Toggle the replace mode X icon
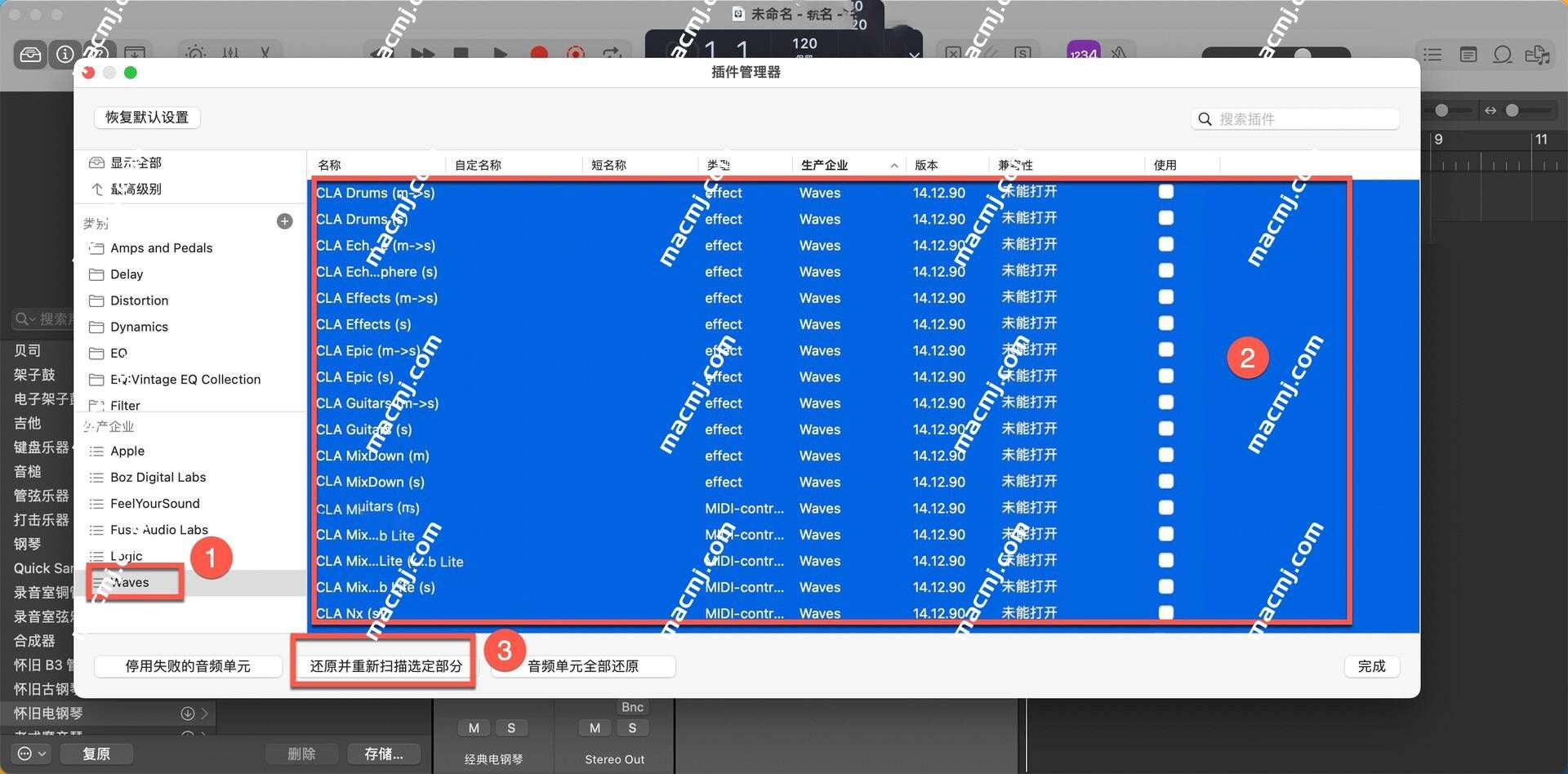Viewport: 1568px width, 774px height. coord(953,53)
